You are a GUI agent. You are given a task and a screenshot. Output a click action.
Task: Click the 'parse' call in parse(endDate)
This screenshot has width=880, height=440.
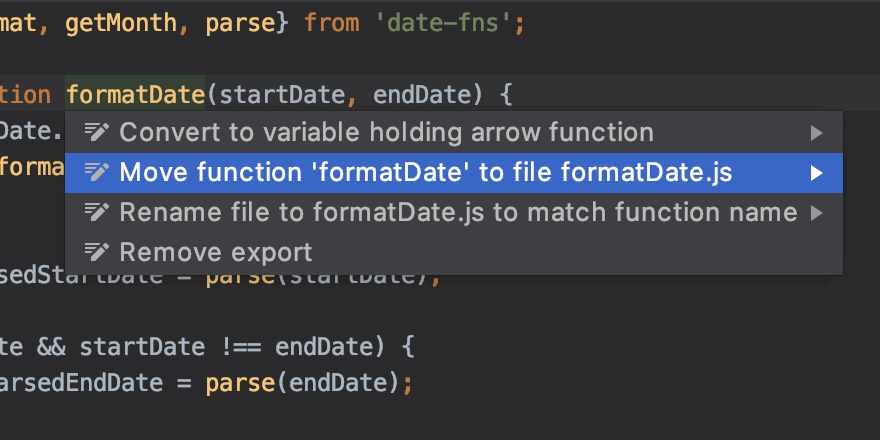click(x=240, y=383)
